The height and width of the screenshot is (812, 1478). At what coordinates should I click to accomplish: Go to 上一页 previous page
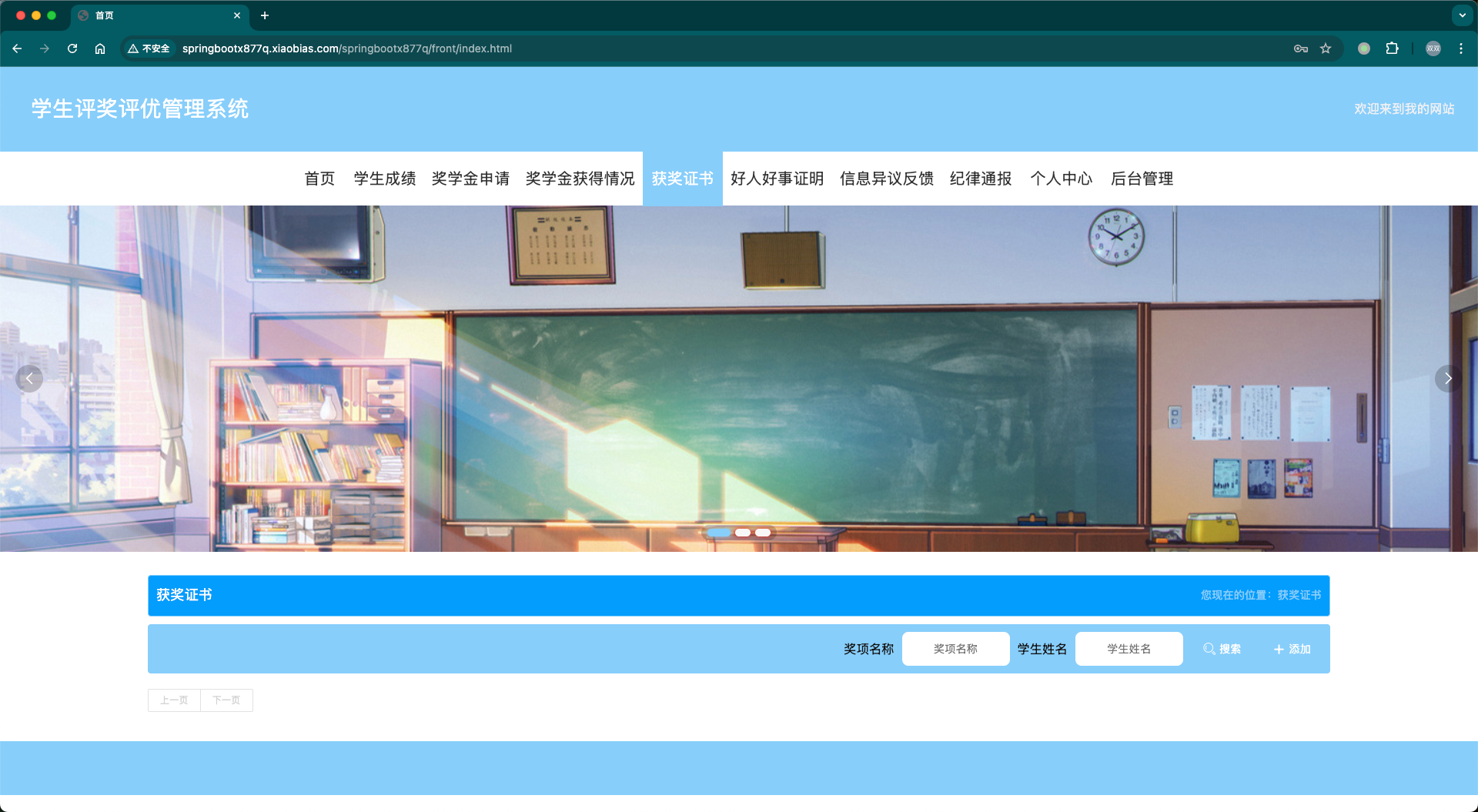click(174, 700)
